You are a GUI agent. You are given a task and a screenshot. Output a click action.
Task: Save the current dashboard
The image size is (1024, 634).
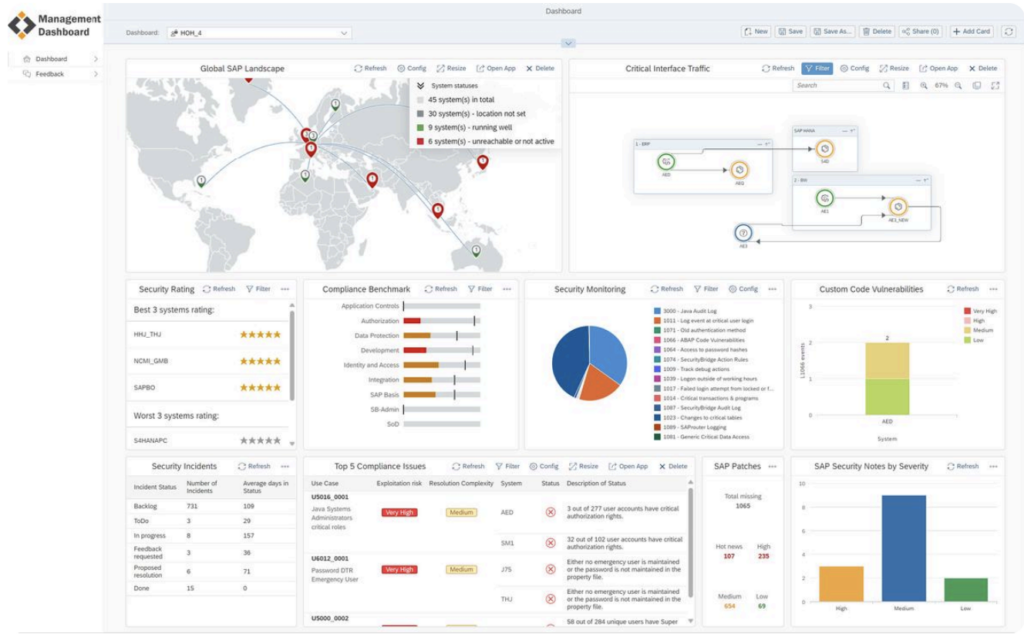[790, 31]
